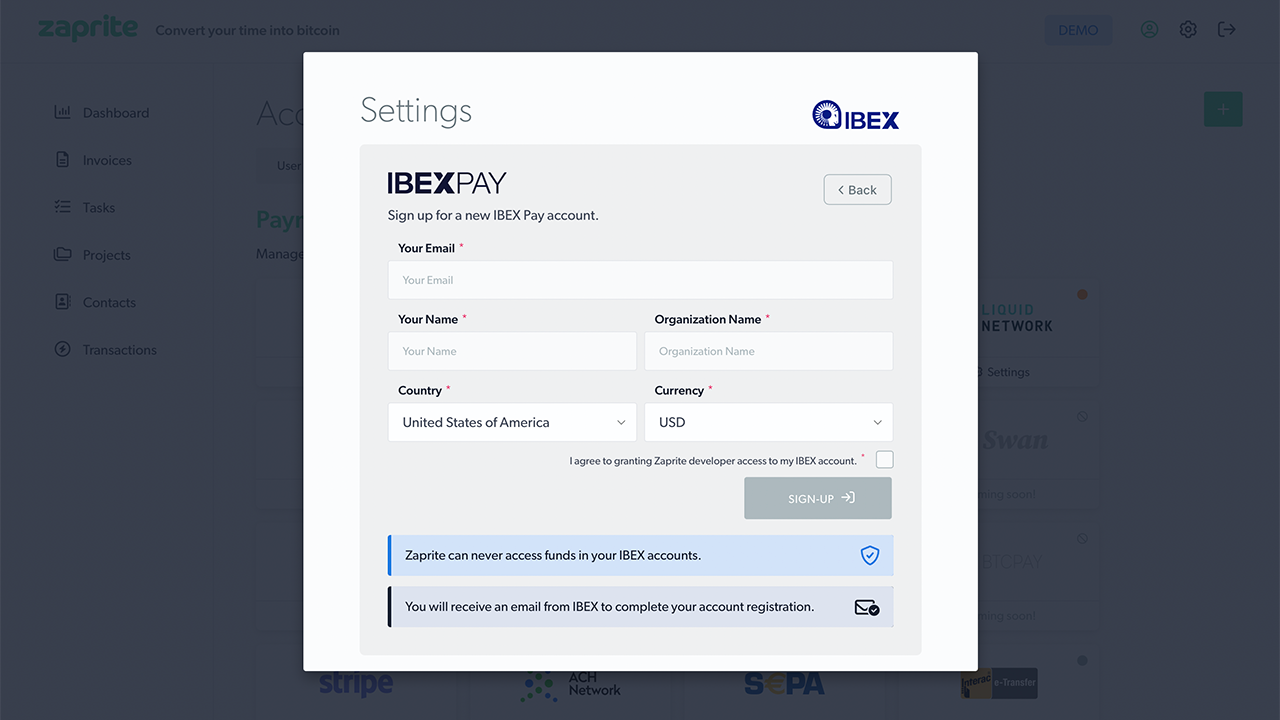Click the Contacts person icon
This screenshot has width=1280, height=720.
(x=62, y=301)
